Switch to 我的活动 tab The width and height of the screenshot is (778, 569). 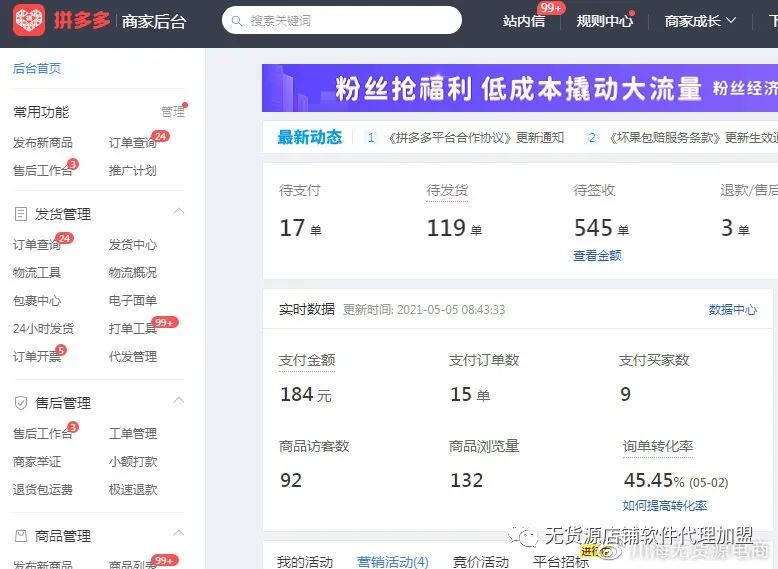pyautogui.click(x=305, y=562)
